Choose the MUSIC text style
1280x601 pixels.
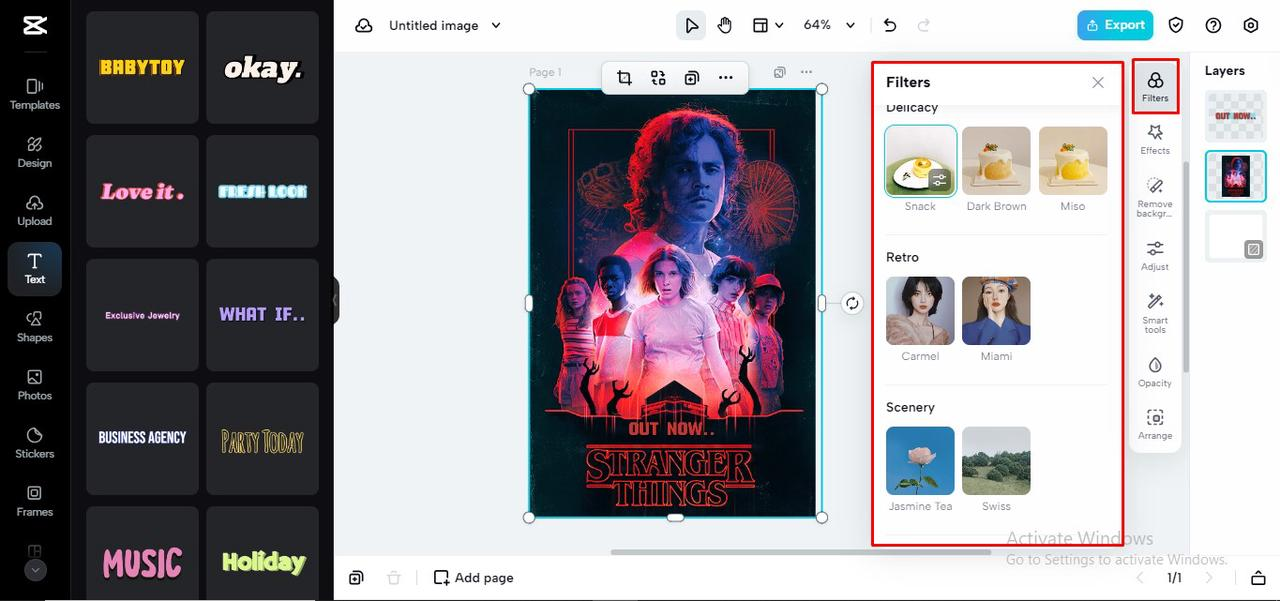tap(142, 553)
